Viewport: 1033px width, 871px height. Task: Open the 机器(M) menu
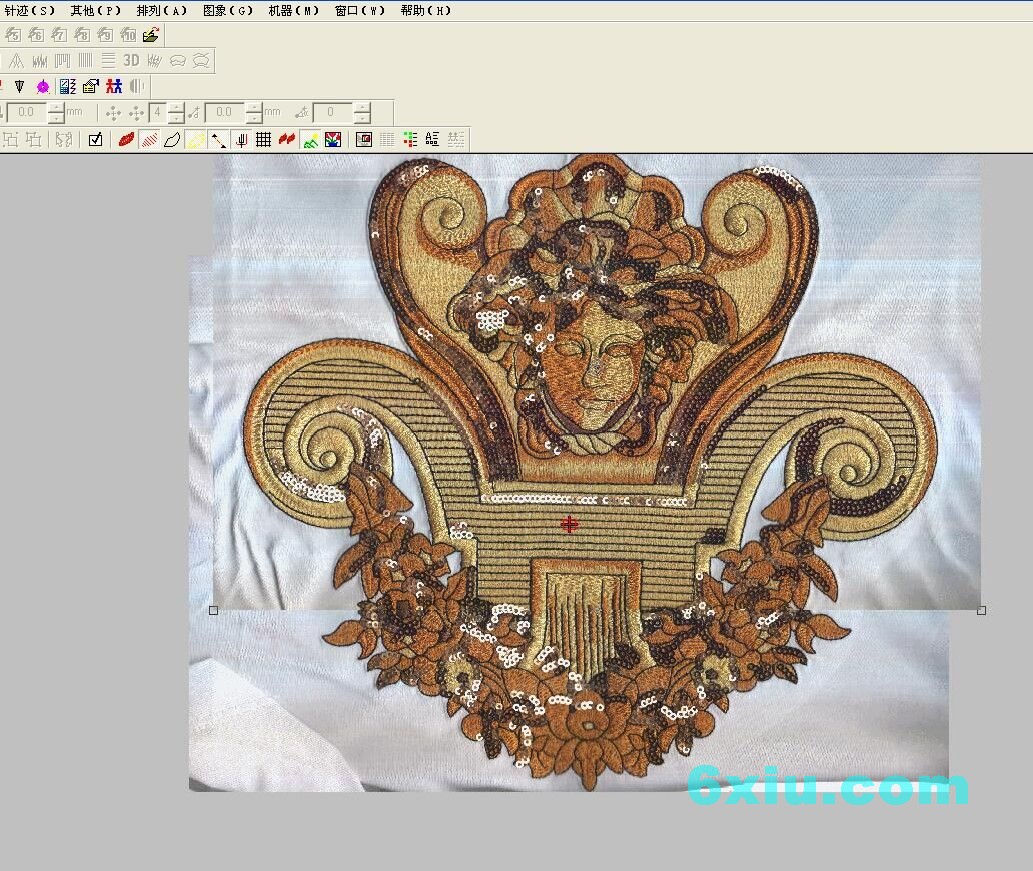[294, 10]
